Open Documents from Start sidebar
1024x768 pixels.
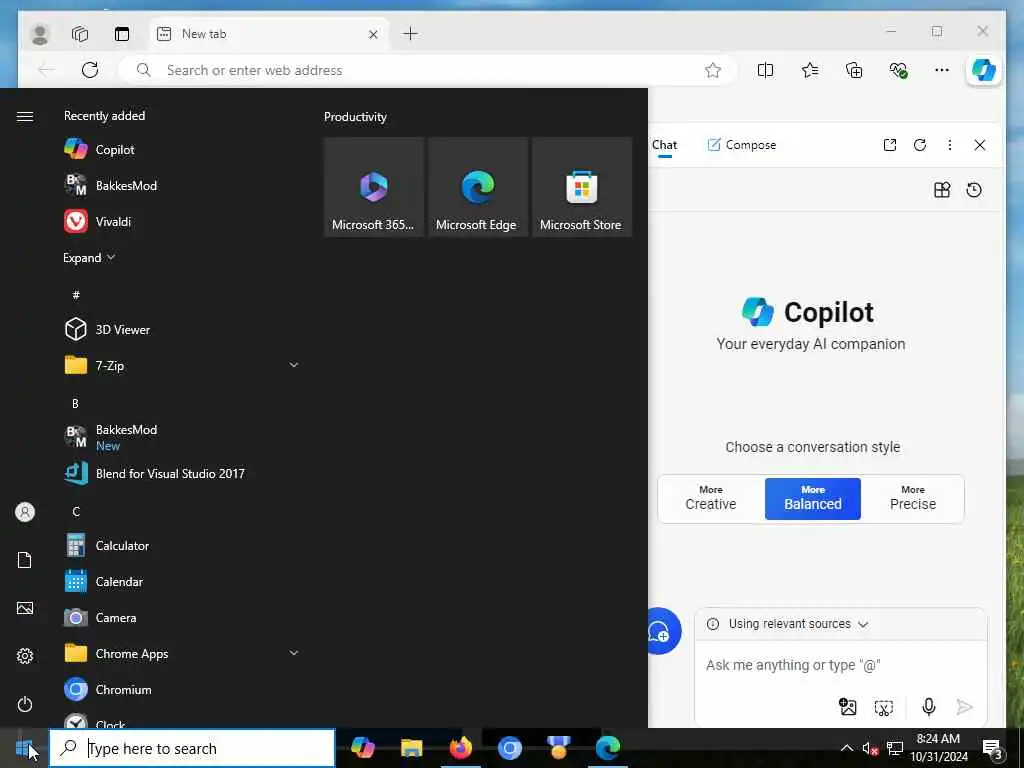[25, 560]
